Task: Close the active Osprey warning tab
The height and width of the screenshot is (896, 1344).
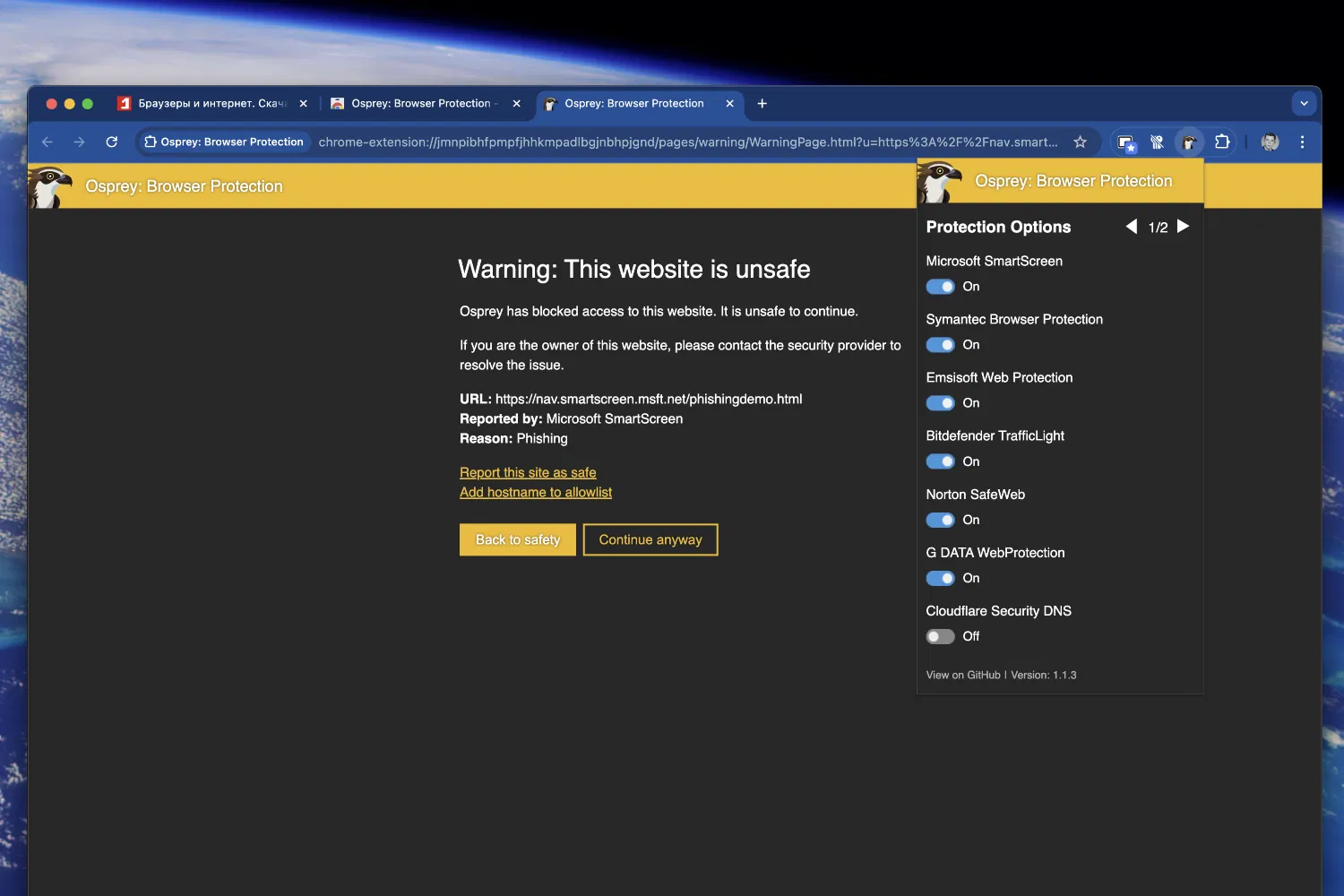Action: coord(730,104)
